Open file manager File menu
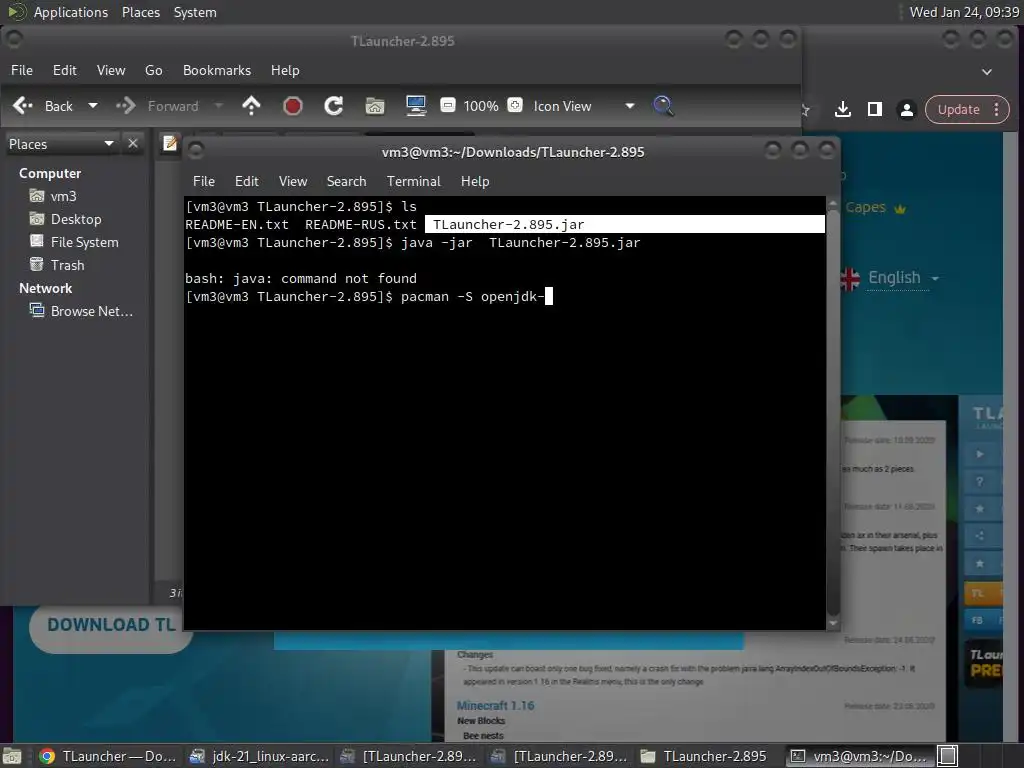Viewport: 1024px width, 768px height. [x=22, y=70]
